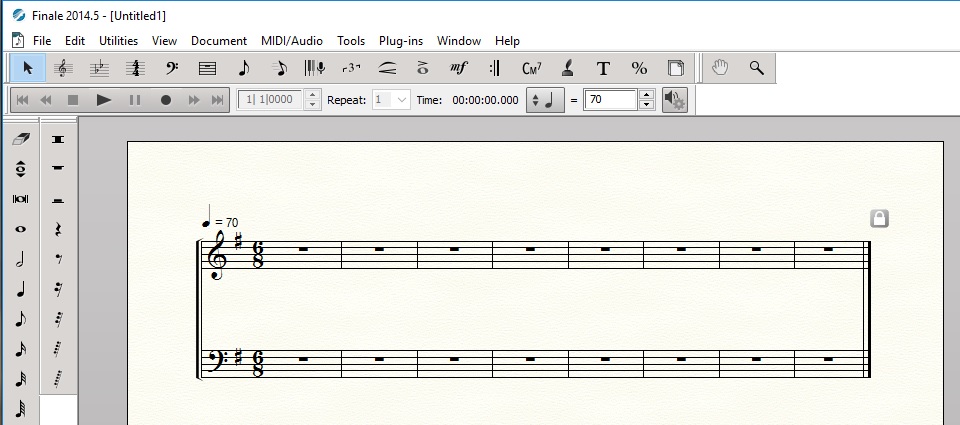Select the Eraser in the note palette
Image resolution: width=960 pixels, height=425 pixels.
(20, 139)
